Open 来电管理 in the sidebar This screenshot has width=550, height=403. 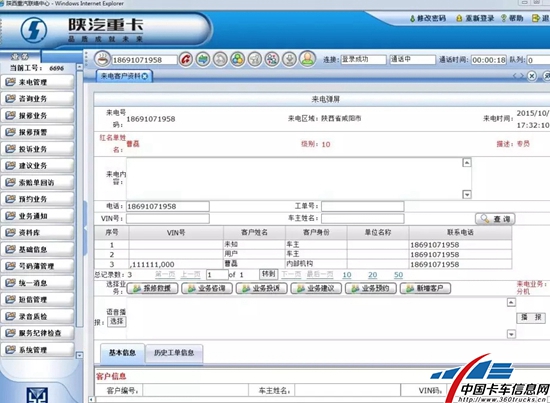click(38, 82)
